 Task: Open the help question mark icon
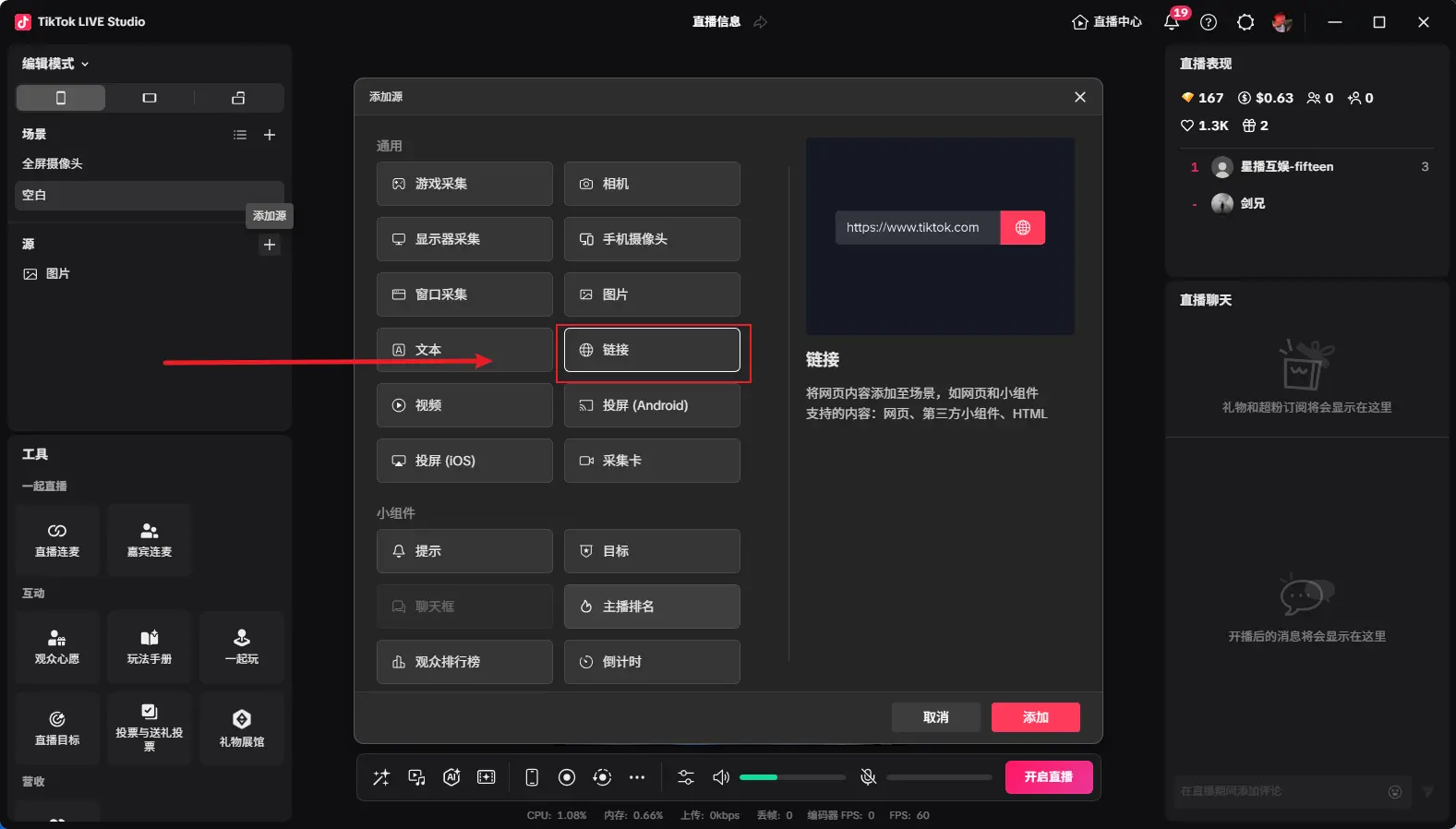[1209, 22]
